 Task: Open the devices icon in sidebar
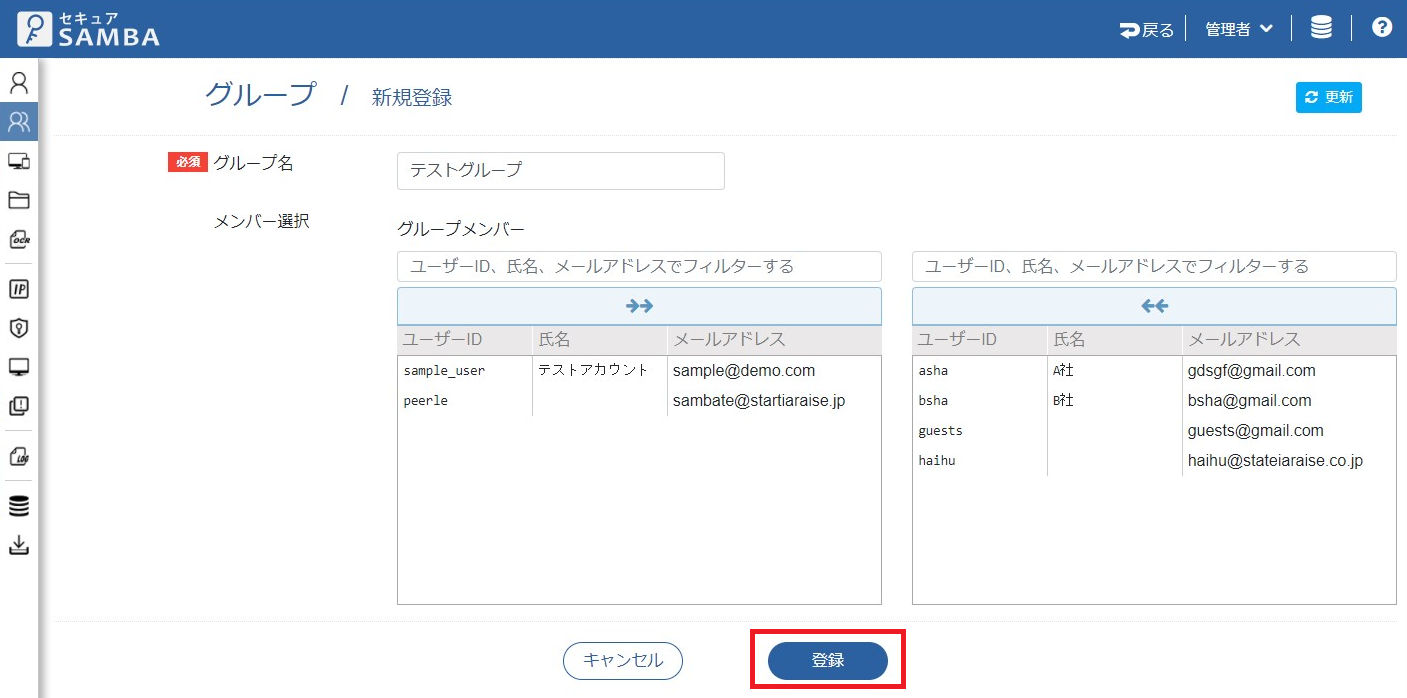[18, 161]
